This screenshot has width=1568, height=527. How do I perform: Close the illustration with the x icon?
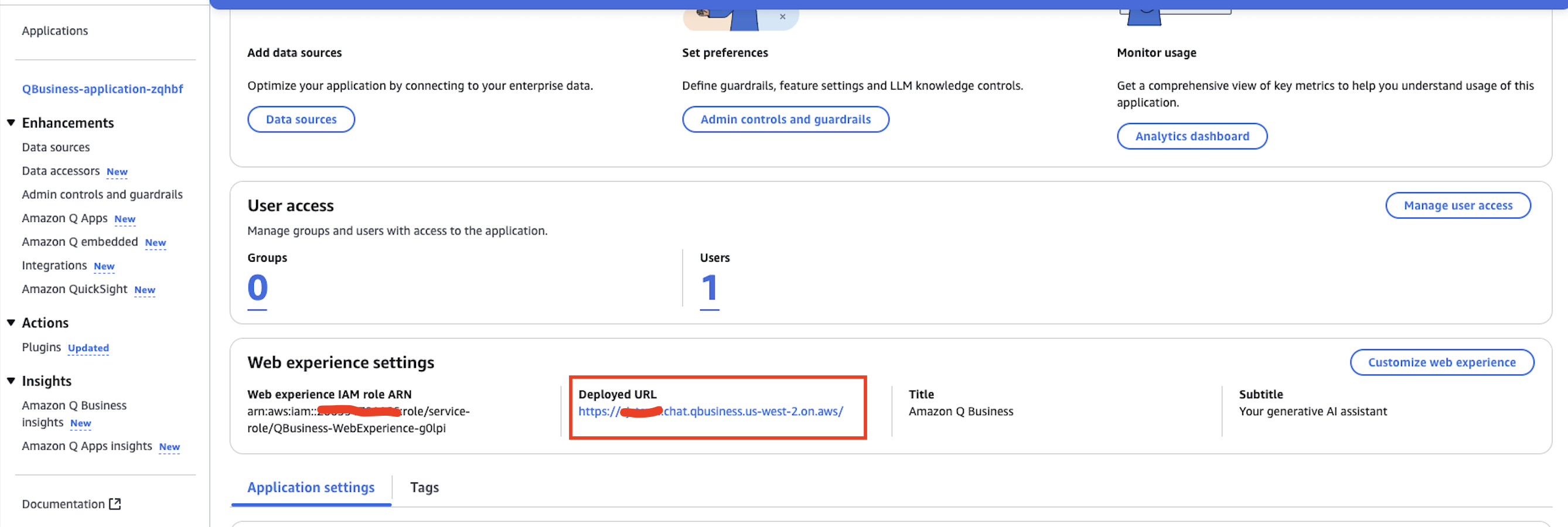tap(782, 16)
